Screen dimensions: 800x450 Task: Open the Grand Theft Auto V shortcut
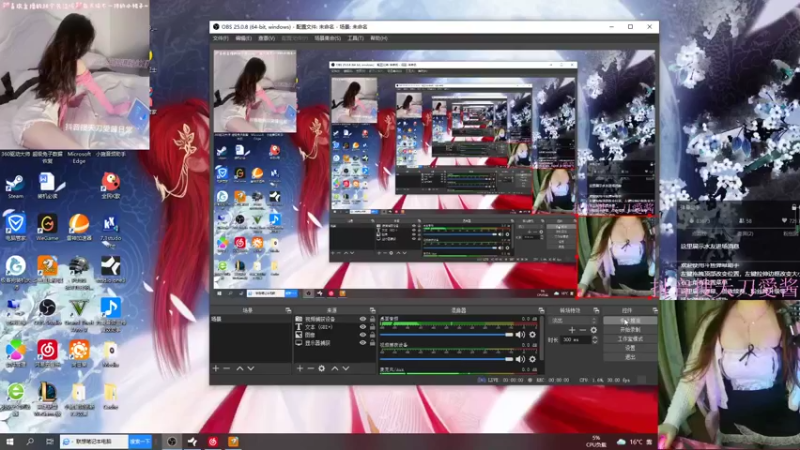coord(79,314)
